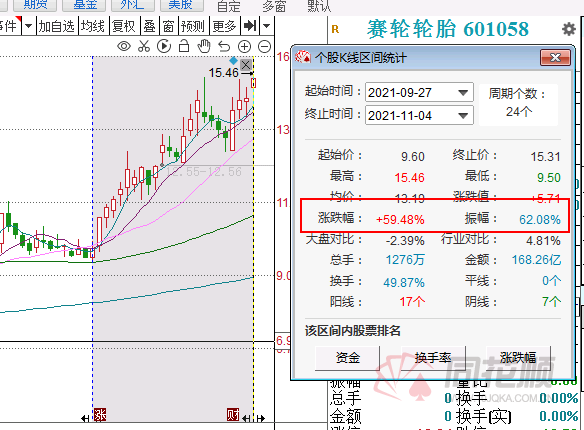The width and height of the screenshot is (584, 430).
Task: Click 换手 value 49.87%
Action: coord(404,283)
